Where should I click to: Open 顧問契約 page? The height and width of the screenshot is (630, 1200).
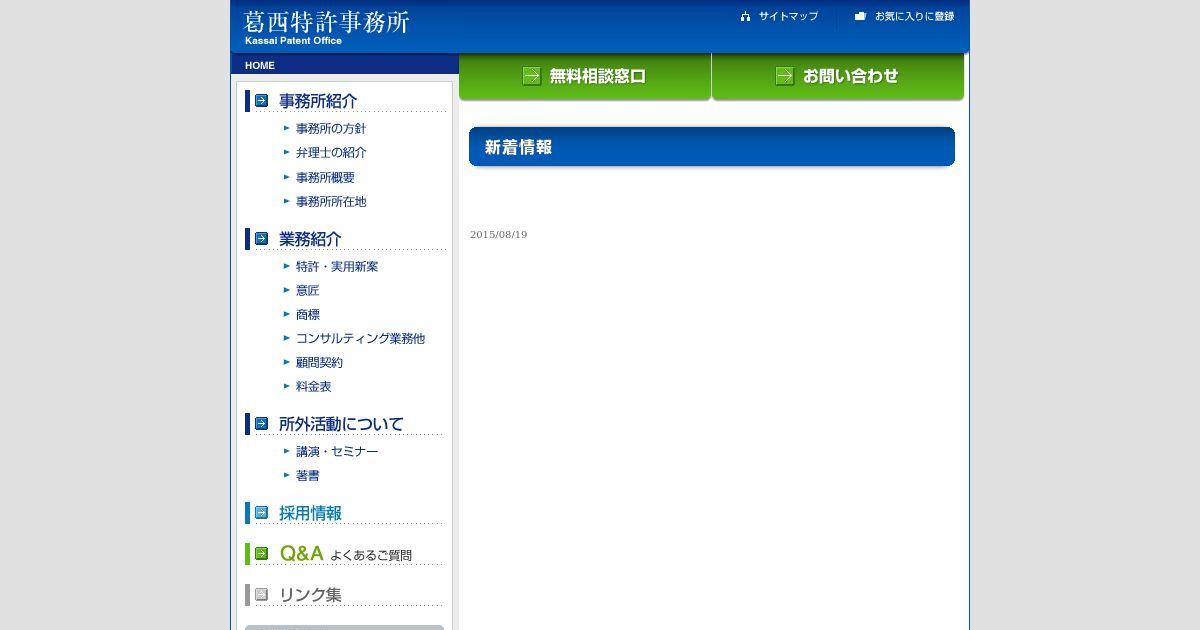click(x=319, y=363)
